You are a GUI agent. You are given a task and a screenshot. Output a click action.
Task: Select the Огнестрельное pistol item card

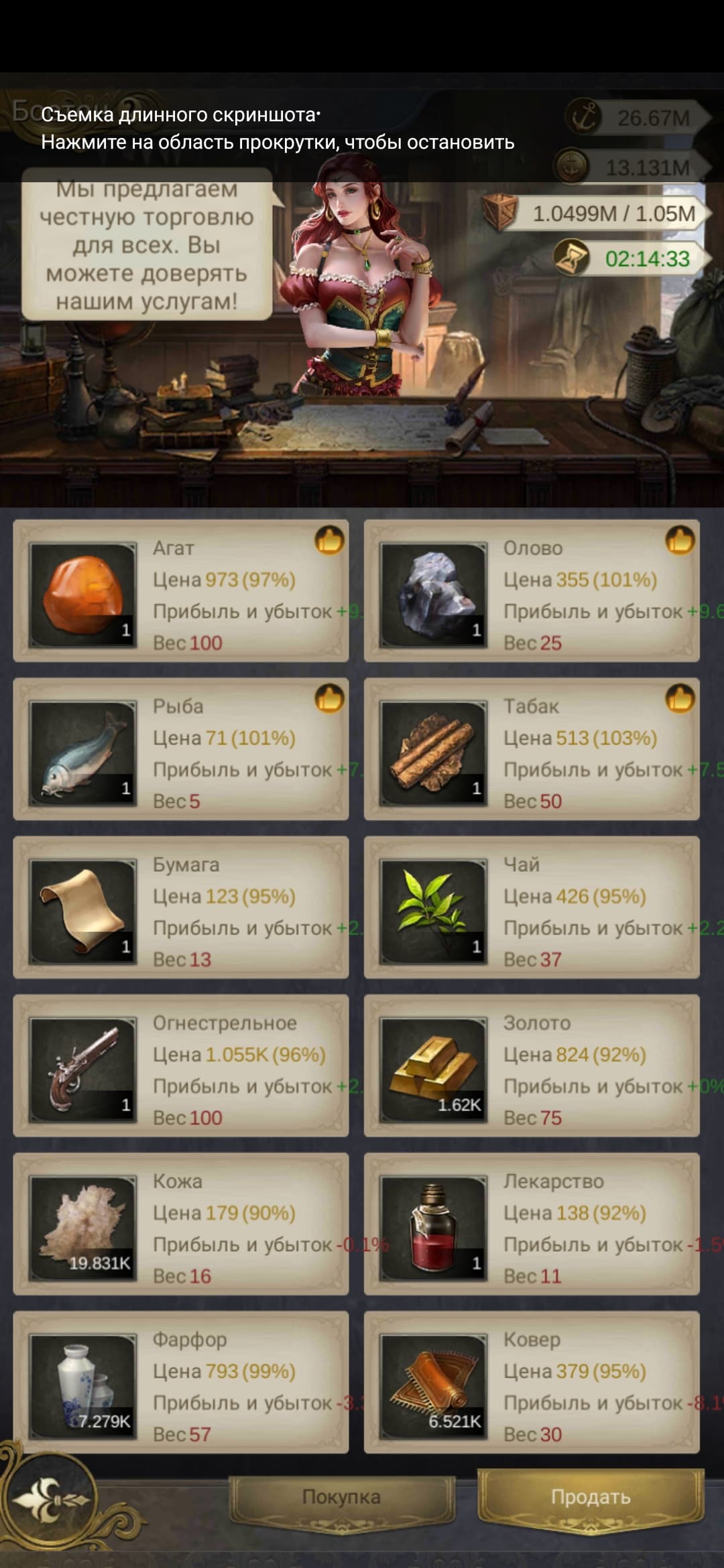tap(181, 1065)
